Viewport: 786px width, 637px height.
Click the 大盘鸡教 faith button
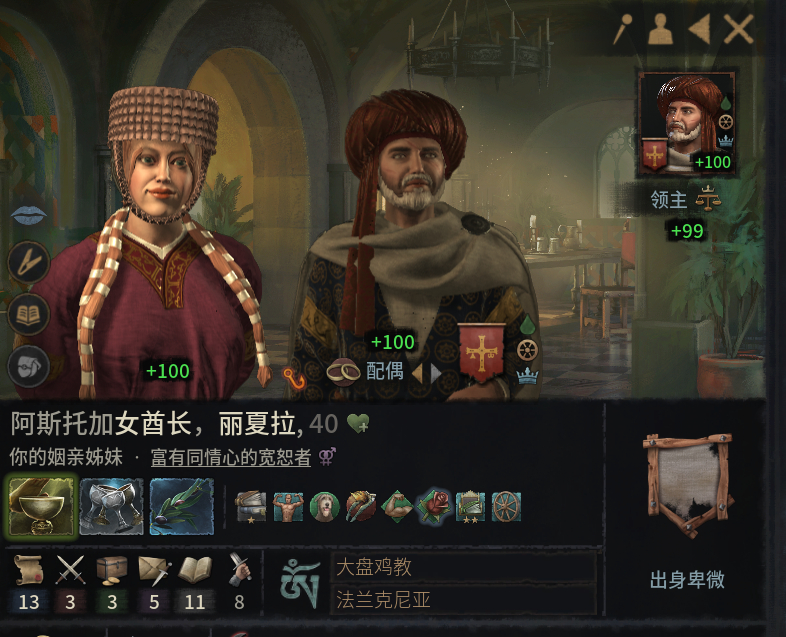(x=463, y=567)
